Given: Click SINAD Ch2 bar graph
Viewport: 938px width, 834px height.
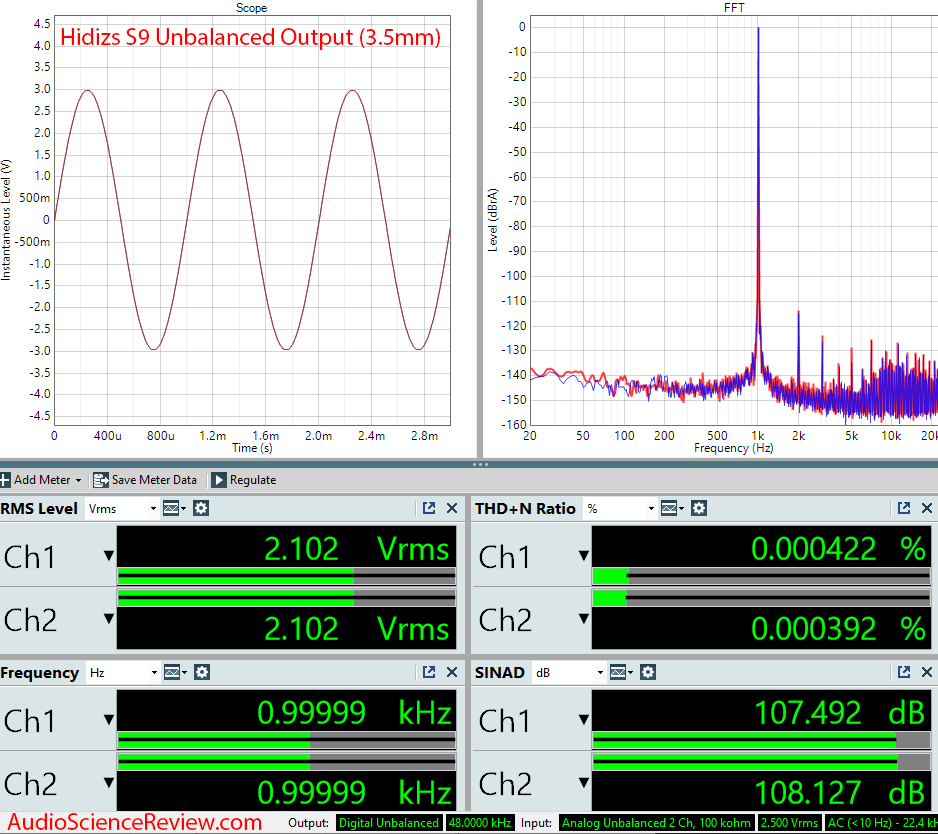Looking at the screenshot, I should (x=761, y=762).
